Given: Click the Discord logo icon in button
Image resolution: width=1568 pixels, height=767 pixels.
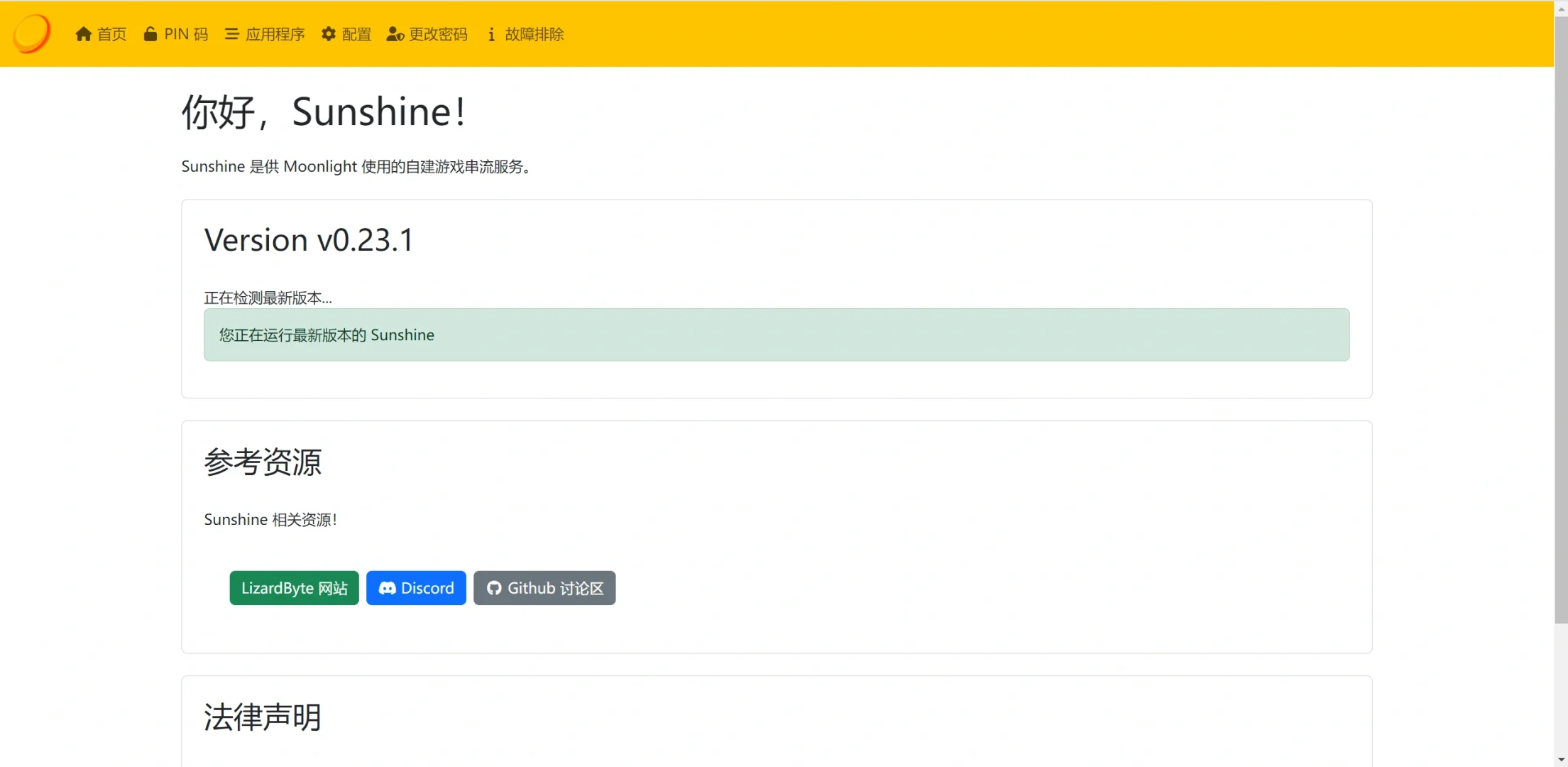Looking at the screenshot, I should [x=387, y=588].
